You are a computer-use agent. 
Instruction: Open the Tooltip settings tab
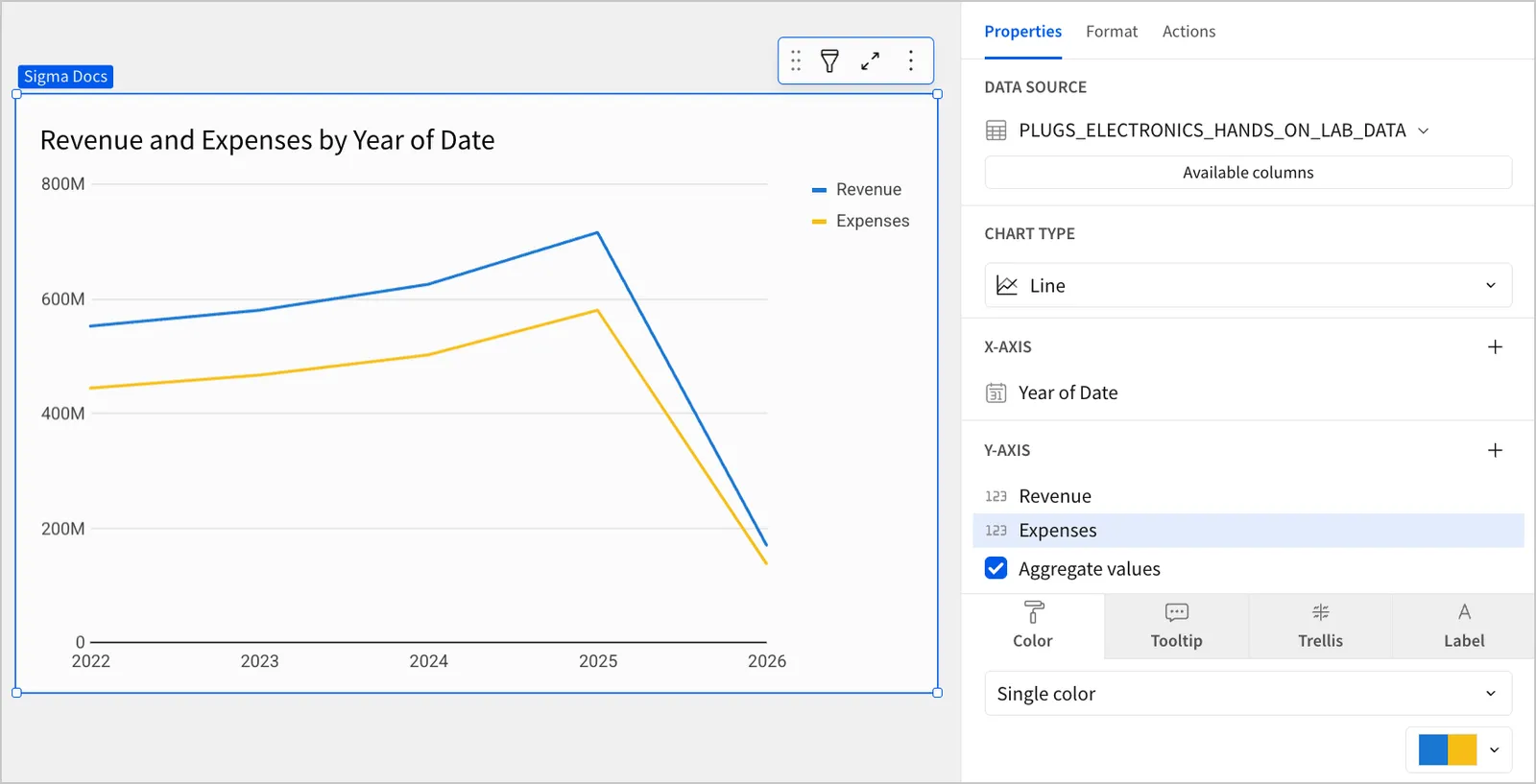coord(1177,627)
